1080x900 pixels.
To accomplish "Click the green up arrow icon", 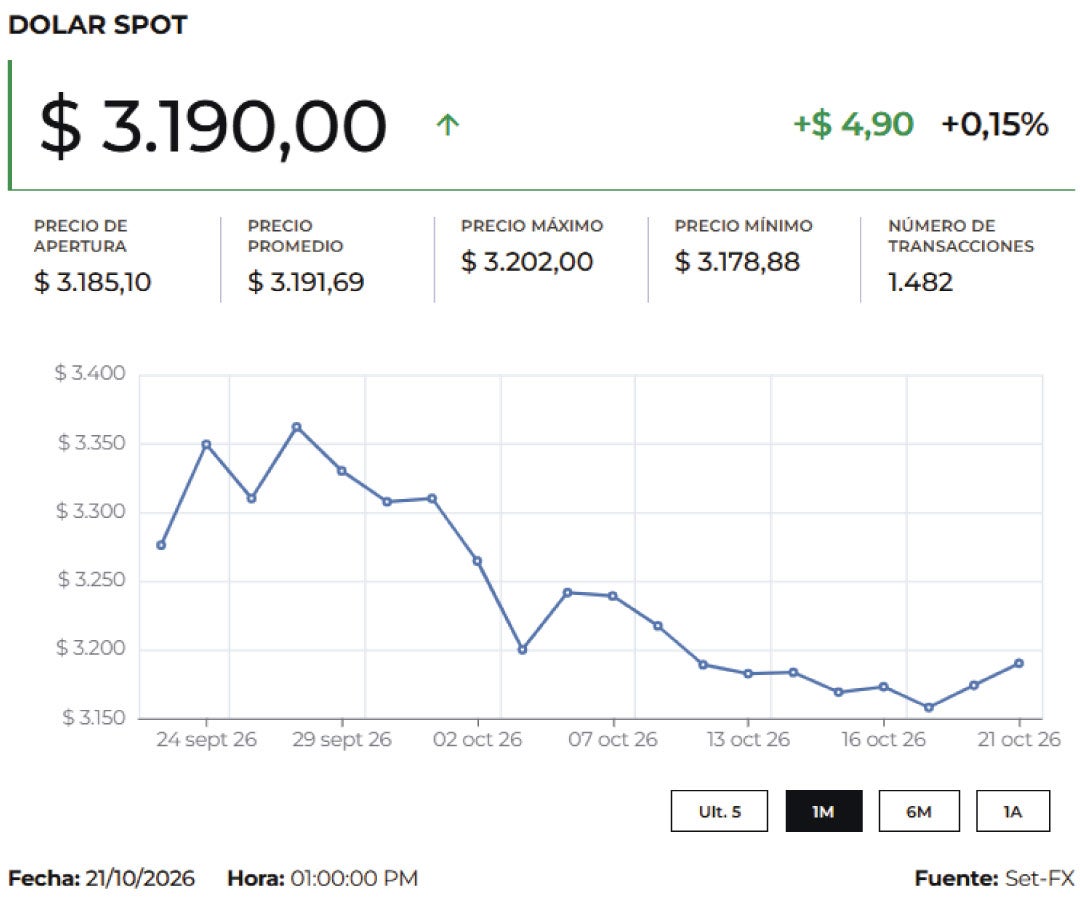I will (x=448, y=125).
